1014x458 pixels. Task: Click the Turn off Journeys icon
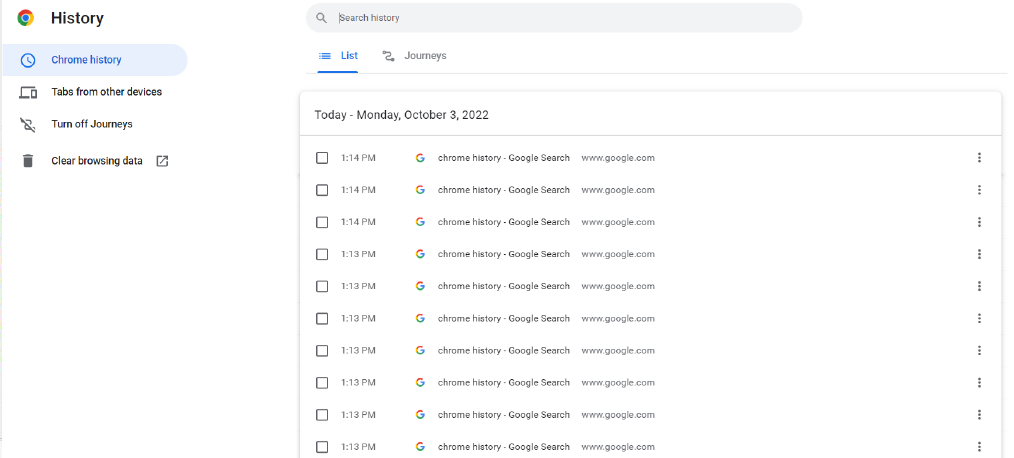pos(28,124)
